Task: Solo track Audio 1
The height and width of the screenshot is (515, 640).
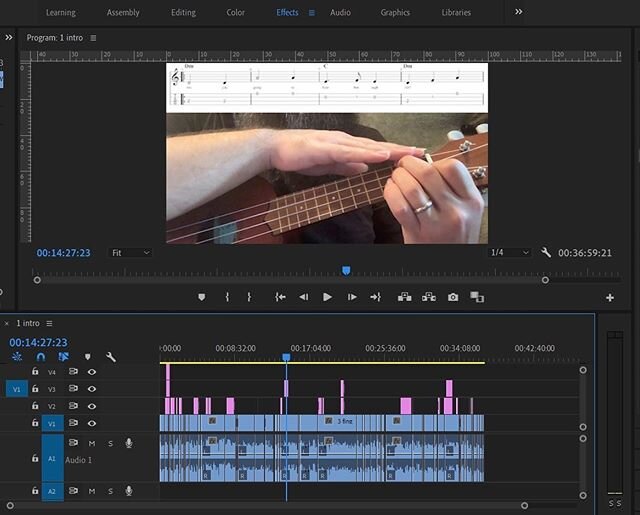Action: tap(111, 444)
